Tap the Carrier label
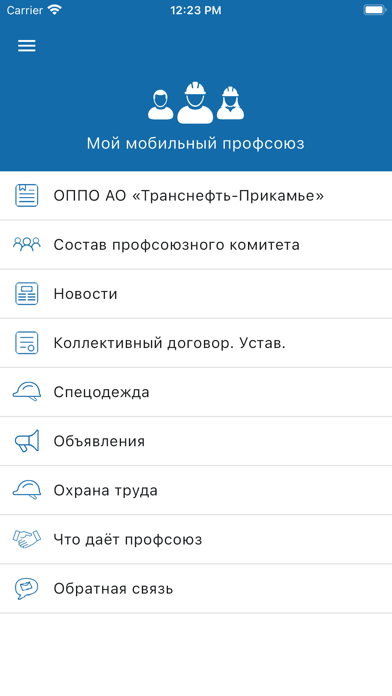 [x=24, y=10]
